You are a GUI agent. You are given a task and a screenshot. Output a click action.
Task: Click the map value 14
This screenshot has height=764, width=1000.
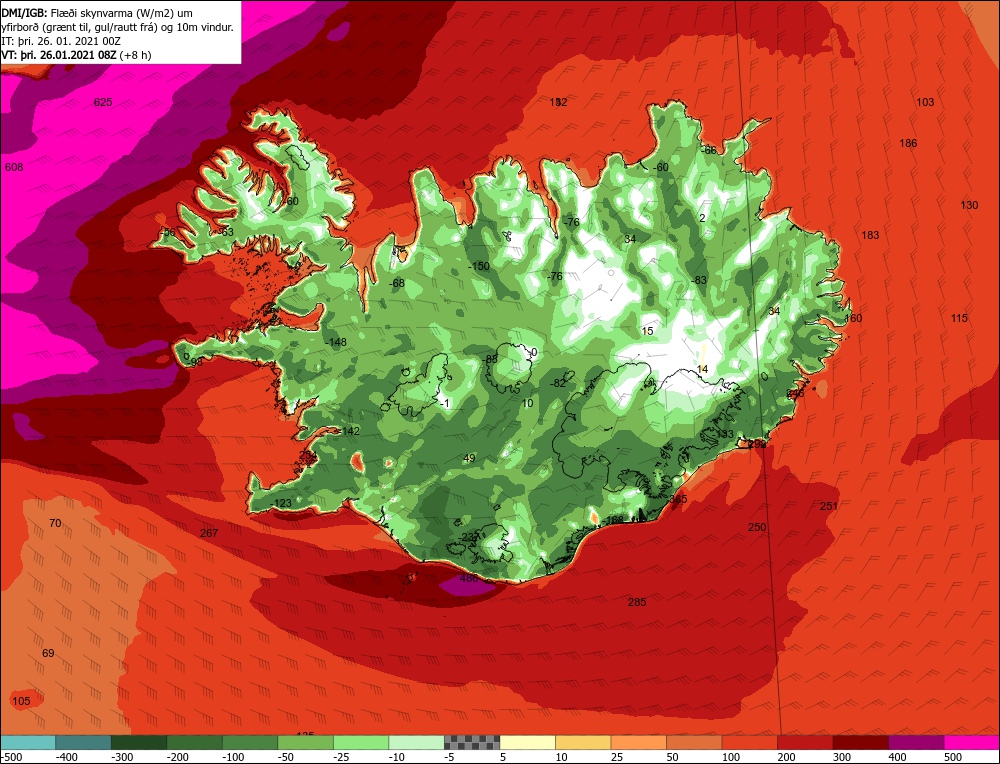point(703,369)
